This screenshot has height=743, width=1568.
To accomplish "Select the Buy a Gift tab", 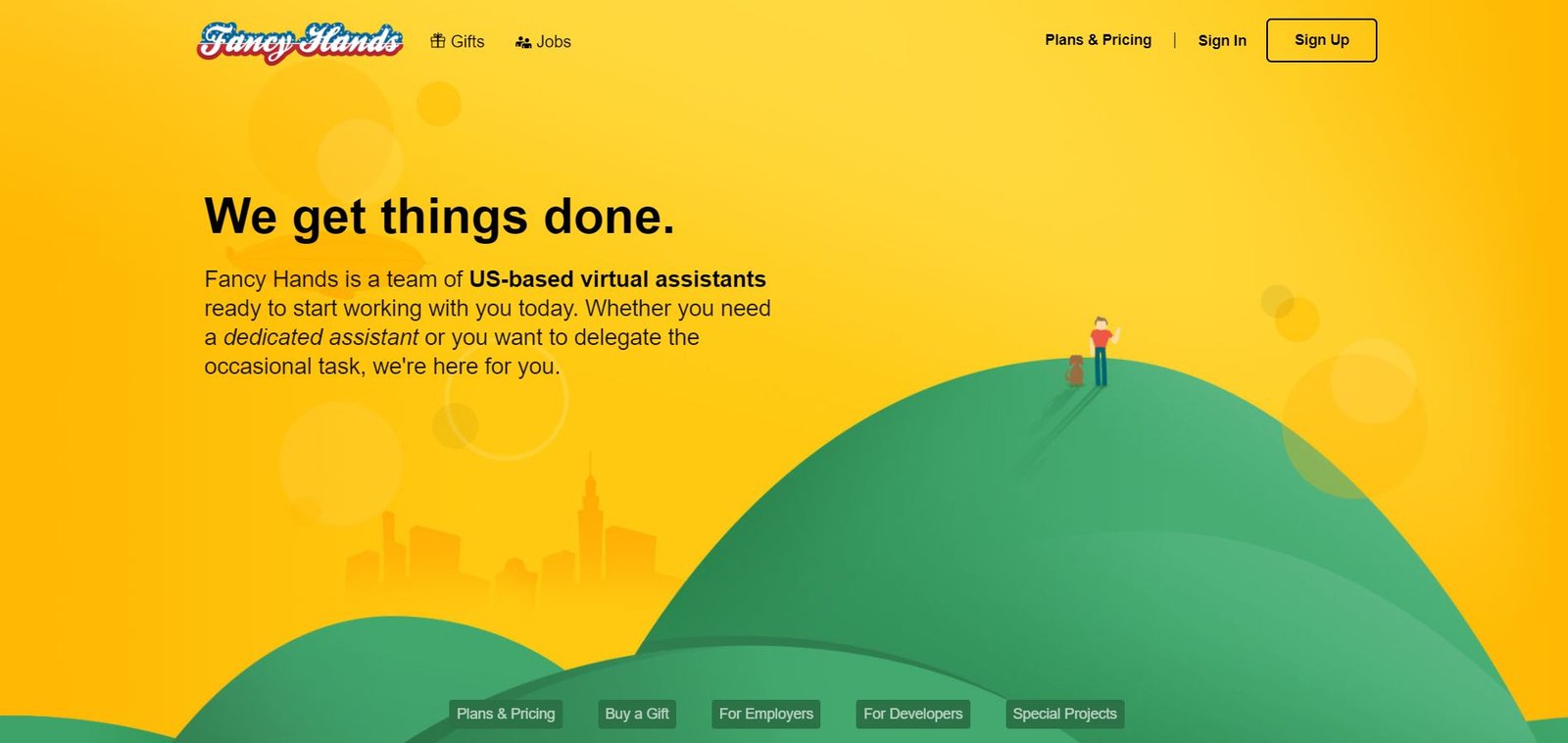I will 637,714.
